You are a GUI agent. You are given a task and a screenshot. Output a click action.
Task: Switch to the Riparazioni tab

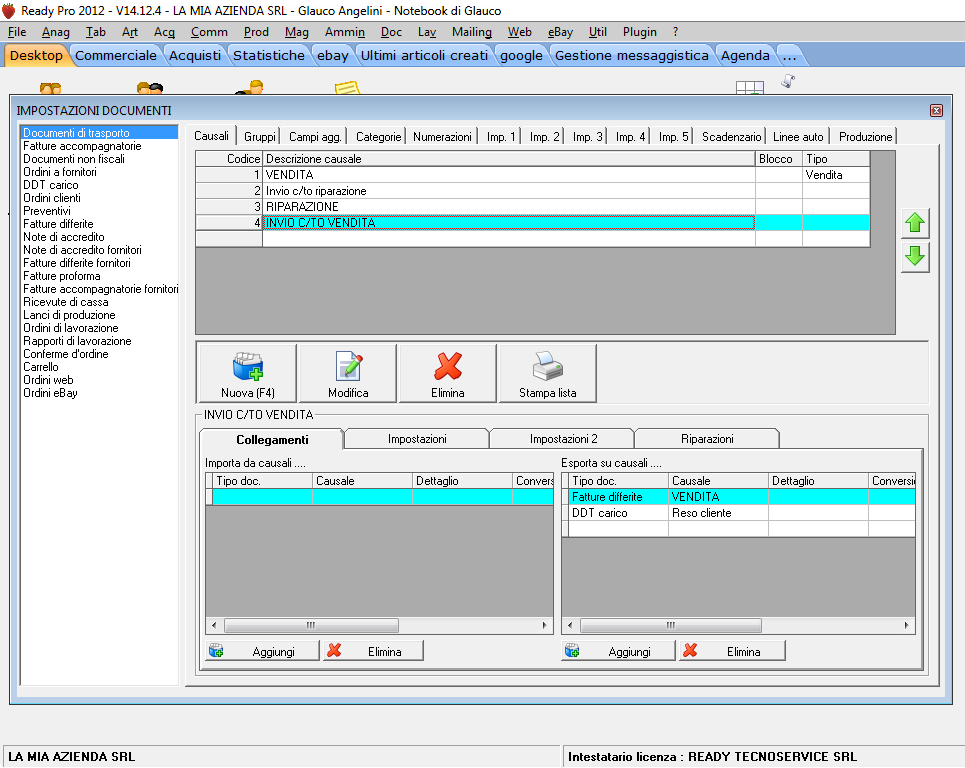click(707, 439)
